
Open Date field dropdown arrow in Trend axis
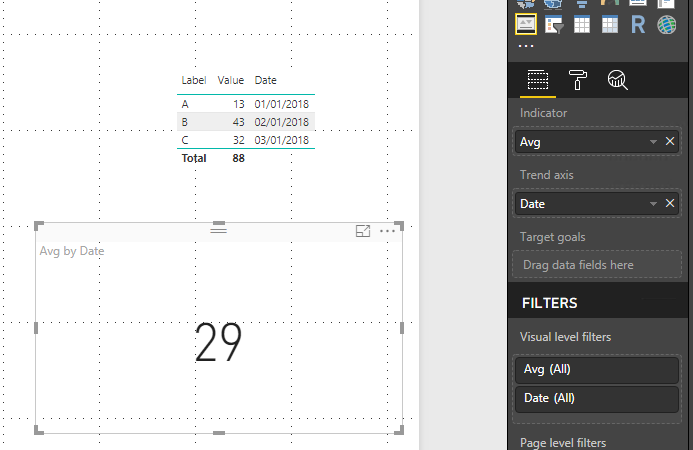pos(653,204)
